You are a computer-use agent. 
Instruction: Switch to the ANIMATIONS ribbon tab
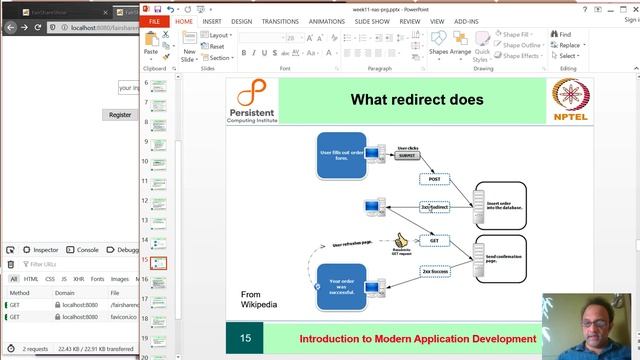pos(327,22)
